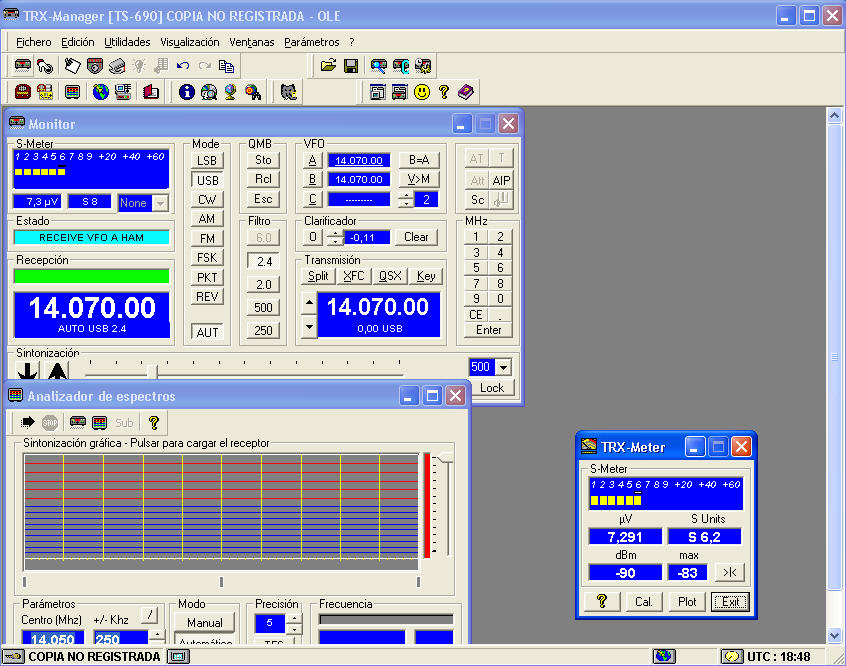Click the floppy disk save icon
Image resolution: width=846 pixels, height=666 pixels.
351,66
